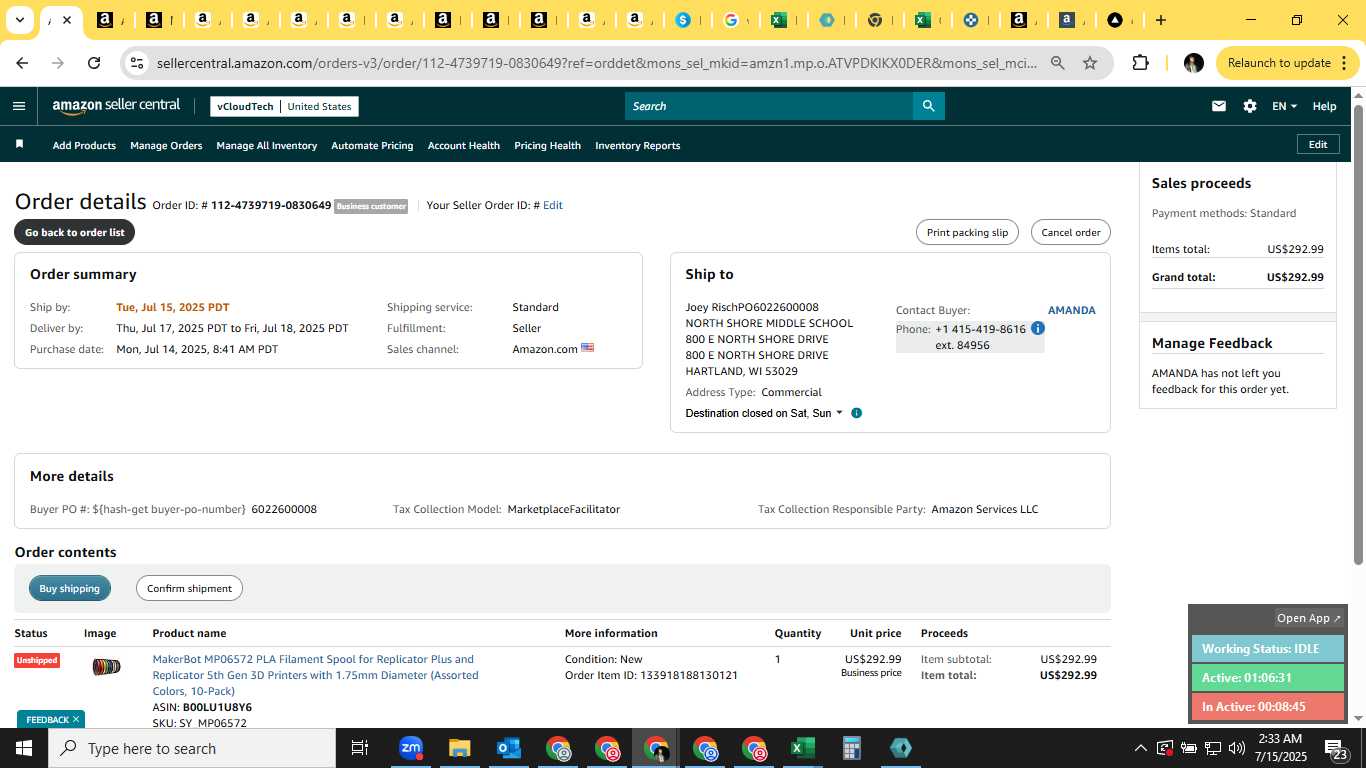Open the notification center icon
The width and height of the screenshot is (1366, 768).
[x=1336, y=748]
